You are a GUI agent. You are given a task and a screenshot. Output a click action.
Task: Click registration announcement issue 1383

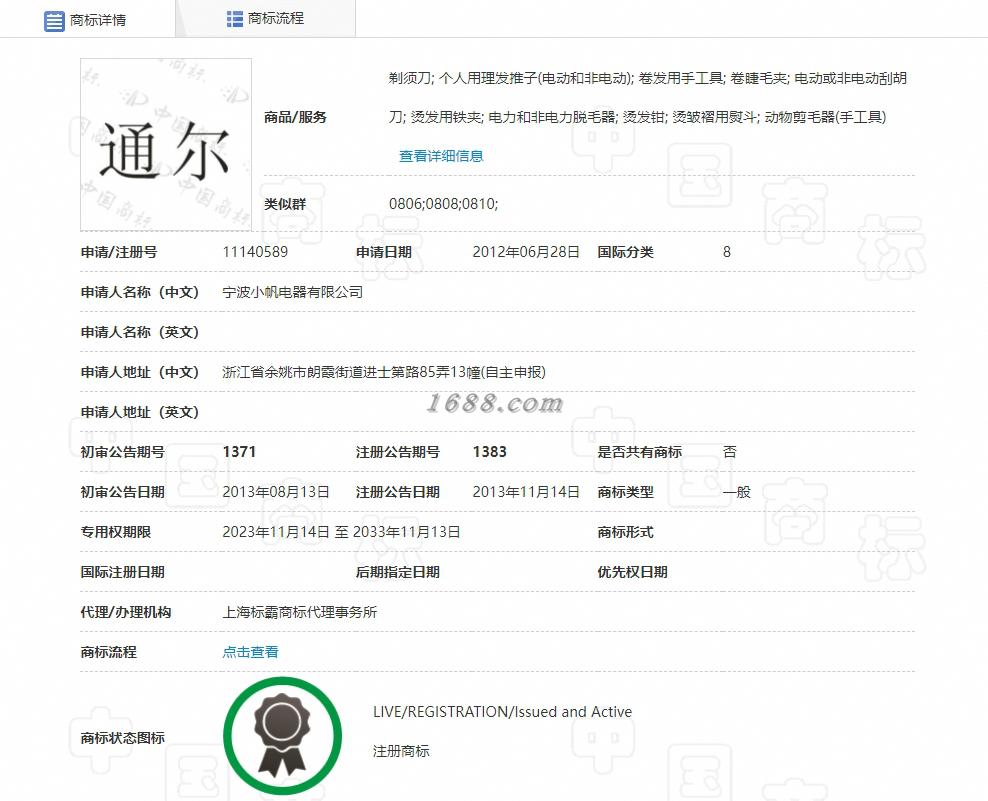tap(490, 452)
